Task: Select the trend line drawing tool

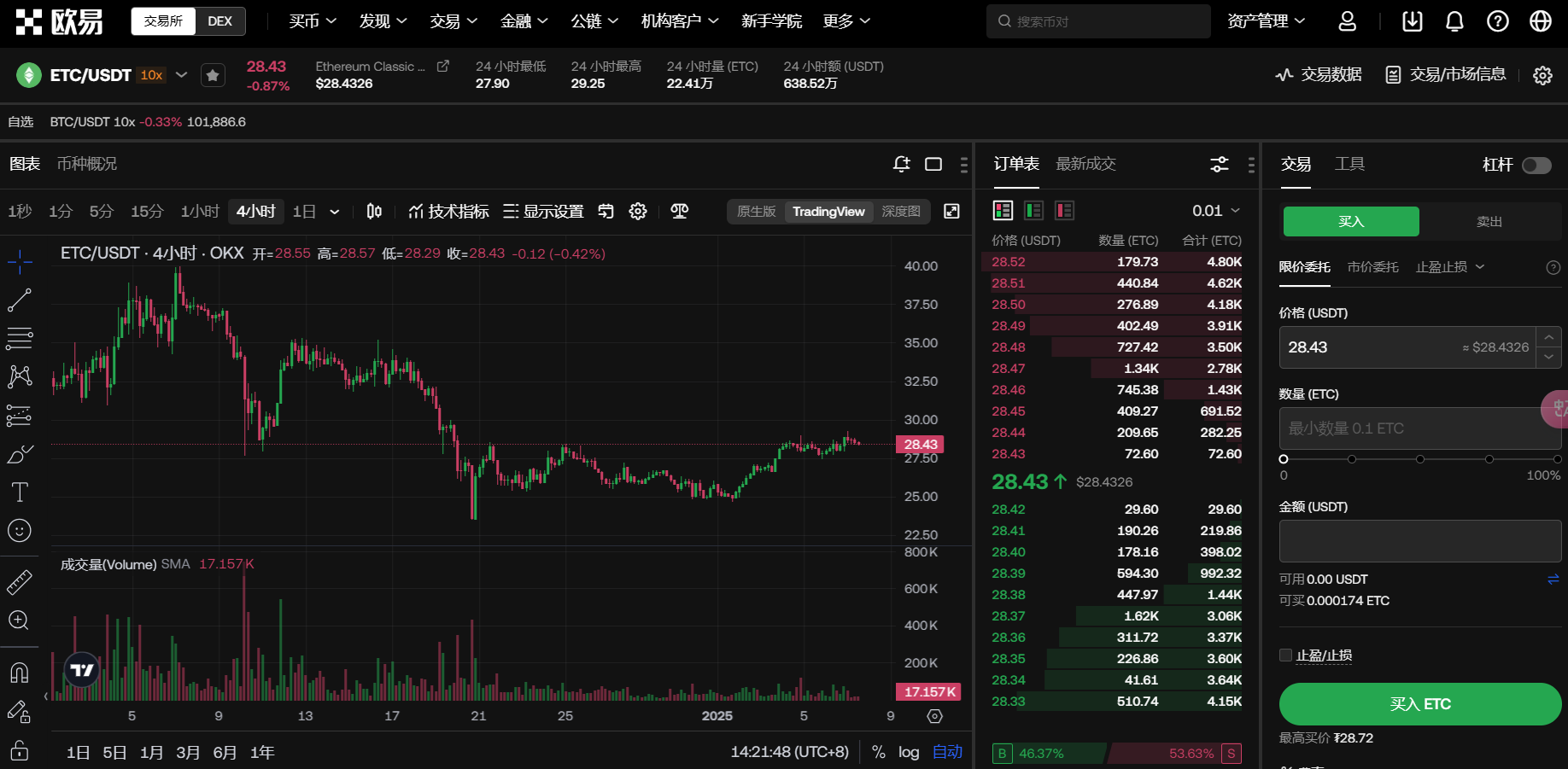Action: tap(20, 300)
